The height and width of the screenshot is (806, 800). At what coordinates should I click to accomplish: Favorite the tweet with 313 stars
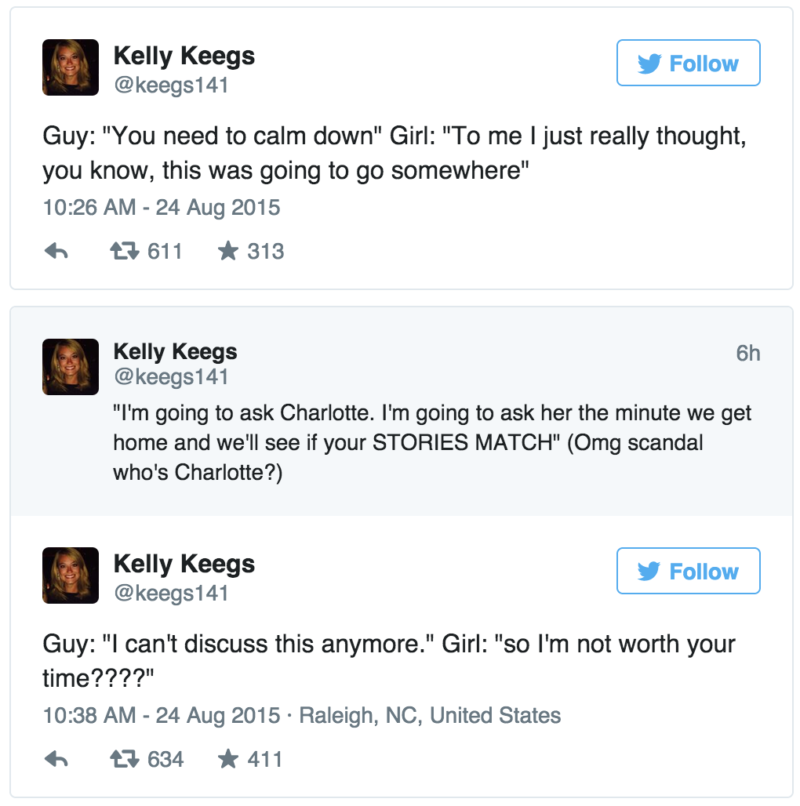228,251
